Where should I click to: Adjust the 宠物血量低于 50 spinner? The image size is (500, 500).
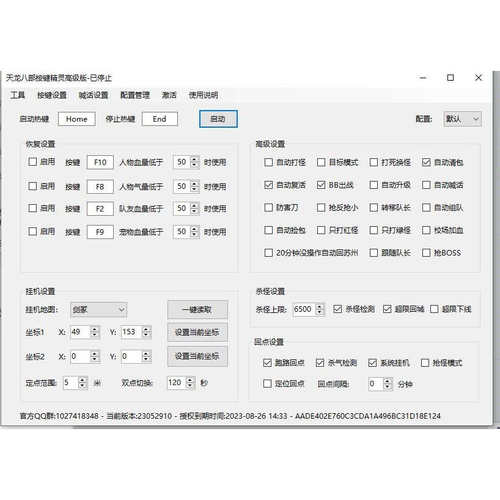(x=186, y=232)
